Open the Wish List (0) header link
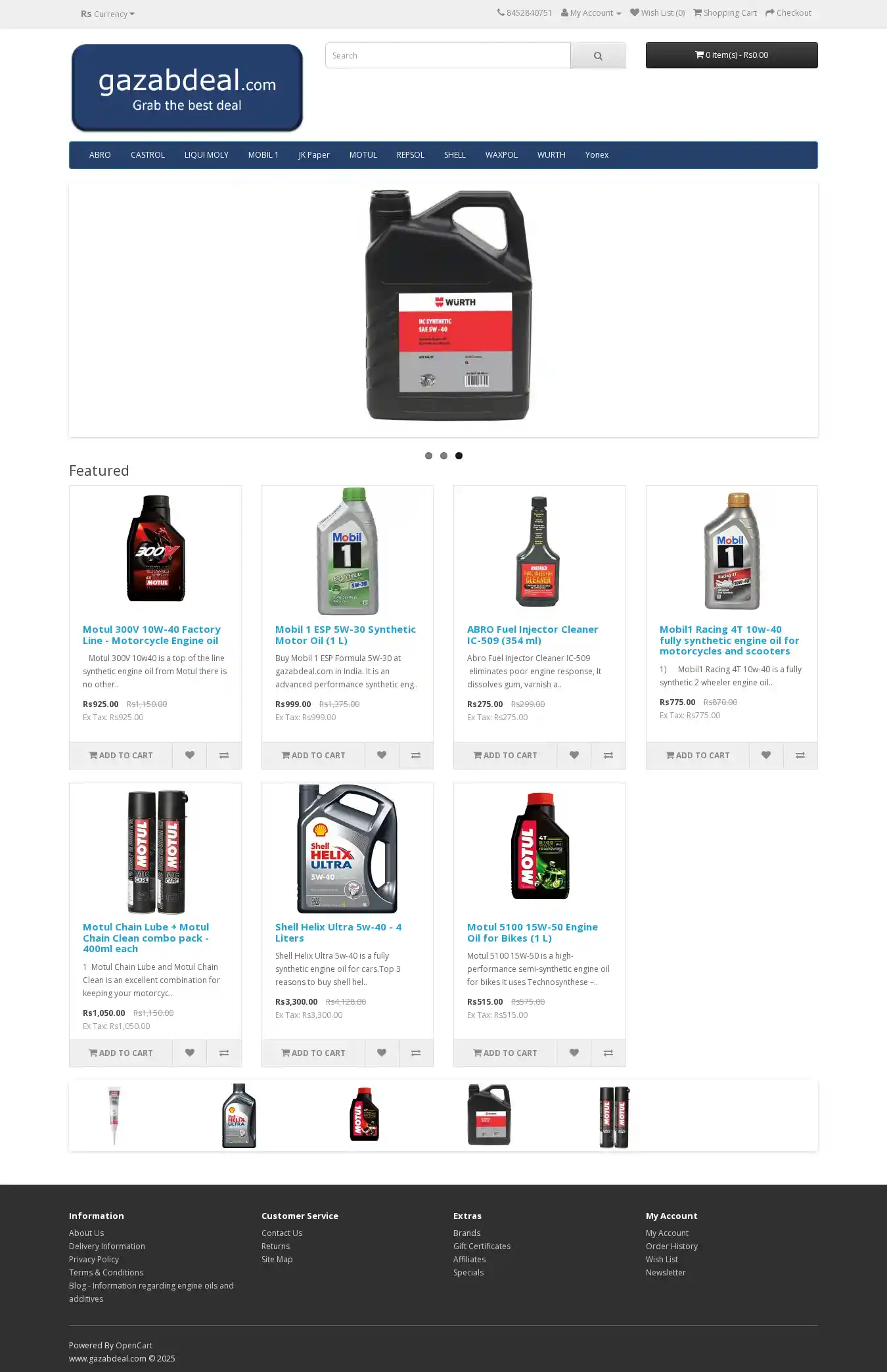The height and width of the screenshot is (1372, 887). [657, 13]
